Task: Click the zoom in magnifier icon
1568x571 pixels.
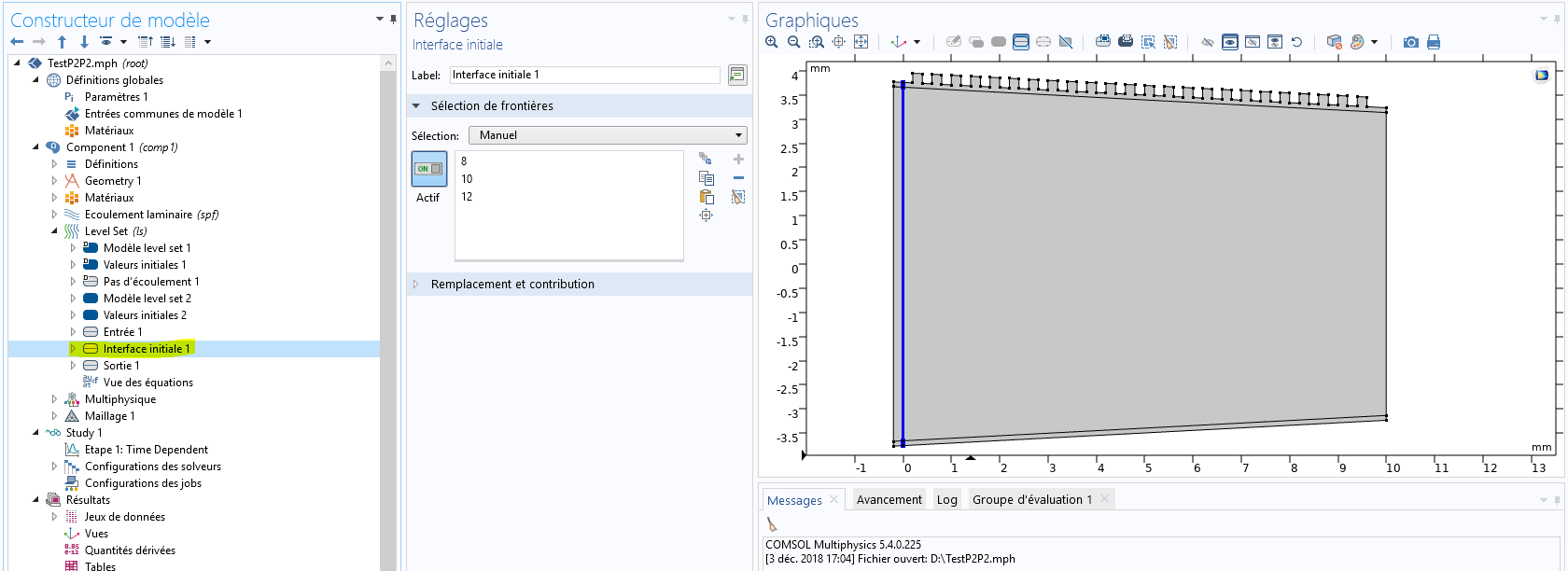Action: pyautogui.click(x=771, y=42)
